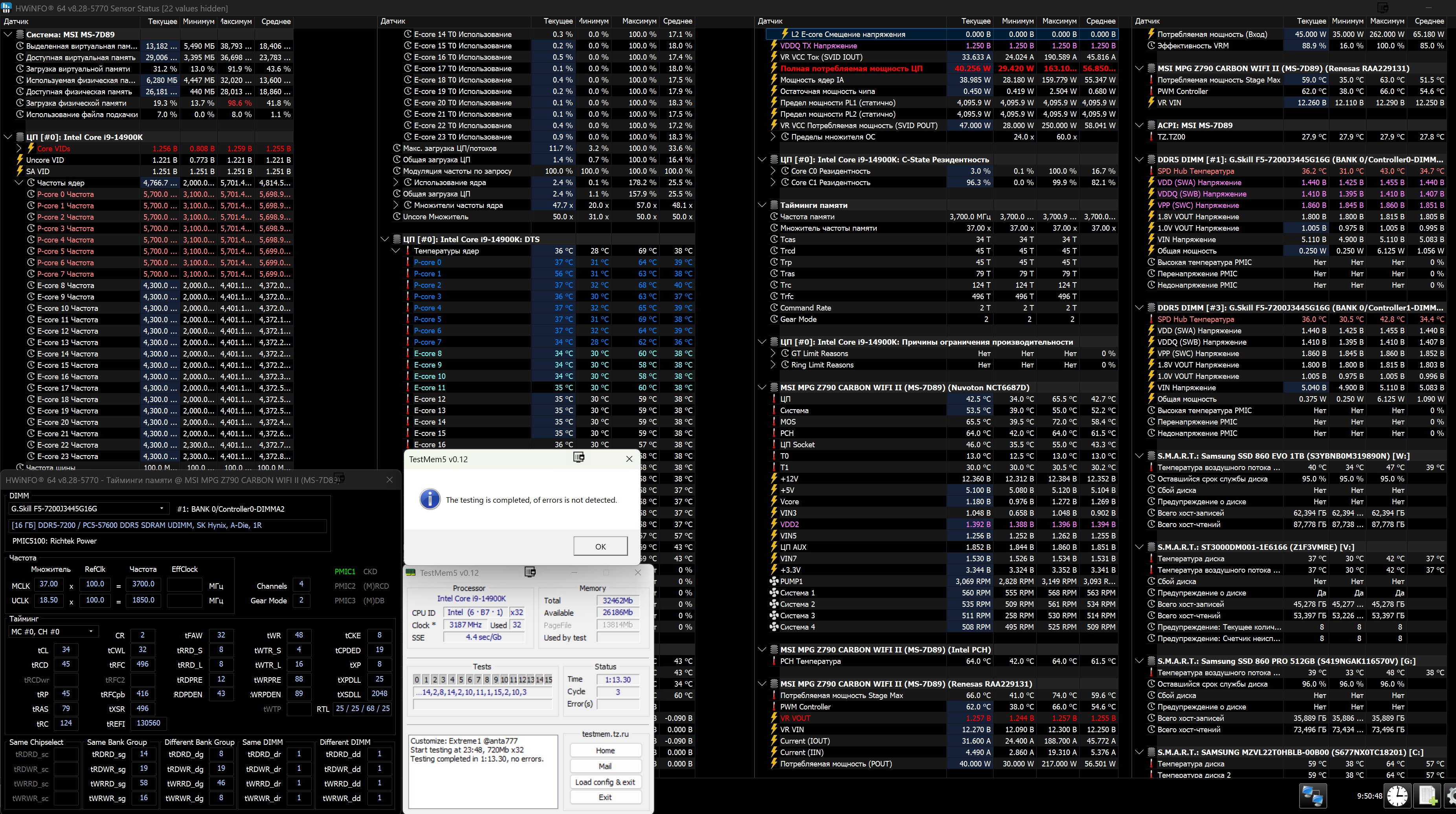
Task: Click test number 0 box in TestMem5
Action: 417,680
